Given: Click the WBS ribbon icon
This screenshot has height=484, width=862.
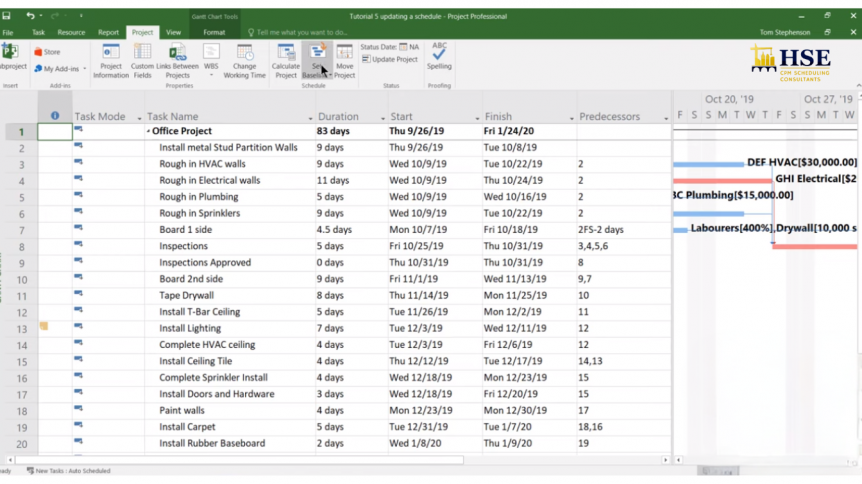Looking at the screenshot, I should tap(211, 59).
